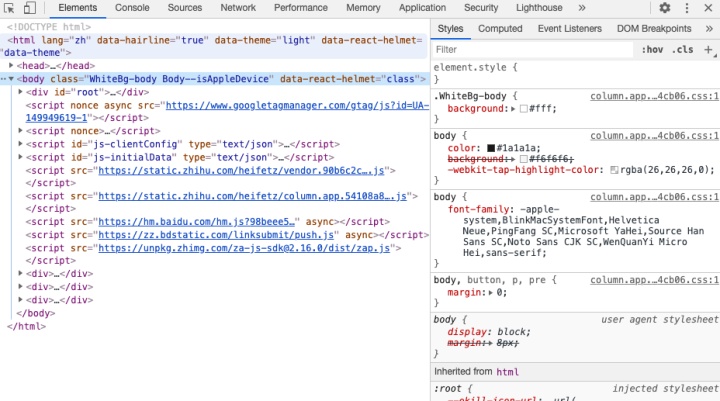Open the rgba(26,26,26,0) tap-highlight swatch
The image size is (720, 401).
(x=614, y=170)
